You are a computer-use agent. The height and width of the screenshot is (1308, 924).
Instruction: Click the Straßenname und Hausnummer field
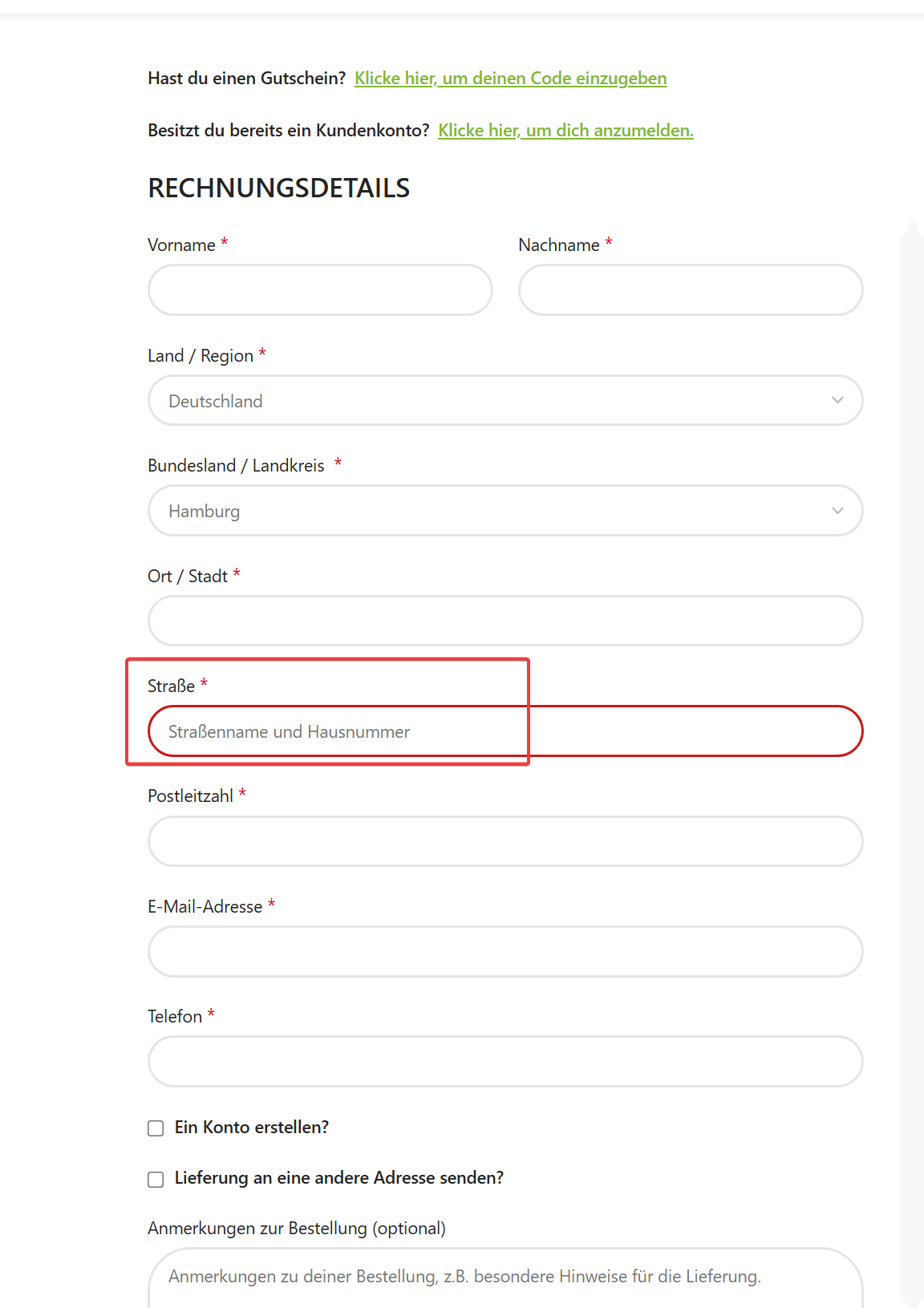[x=505, y=731]
